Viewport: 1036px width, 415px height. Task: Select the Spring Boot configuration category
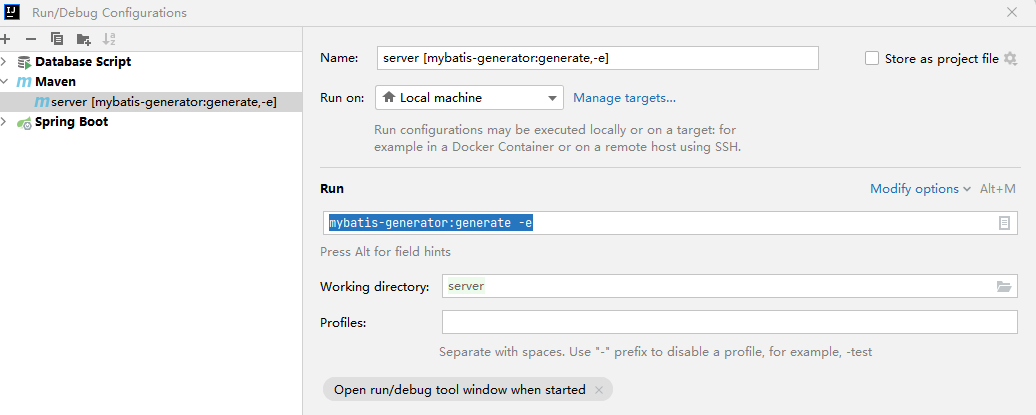tap(71, 122)
